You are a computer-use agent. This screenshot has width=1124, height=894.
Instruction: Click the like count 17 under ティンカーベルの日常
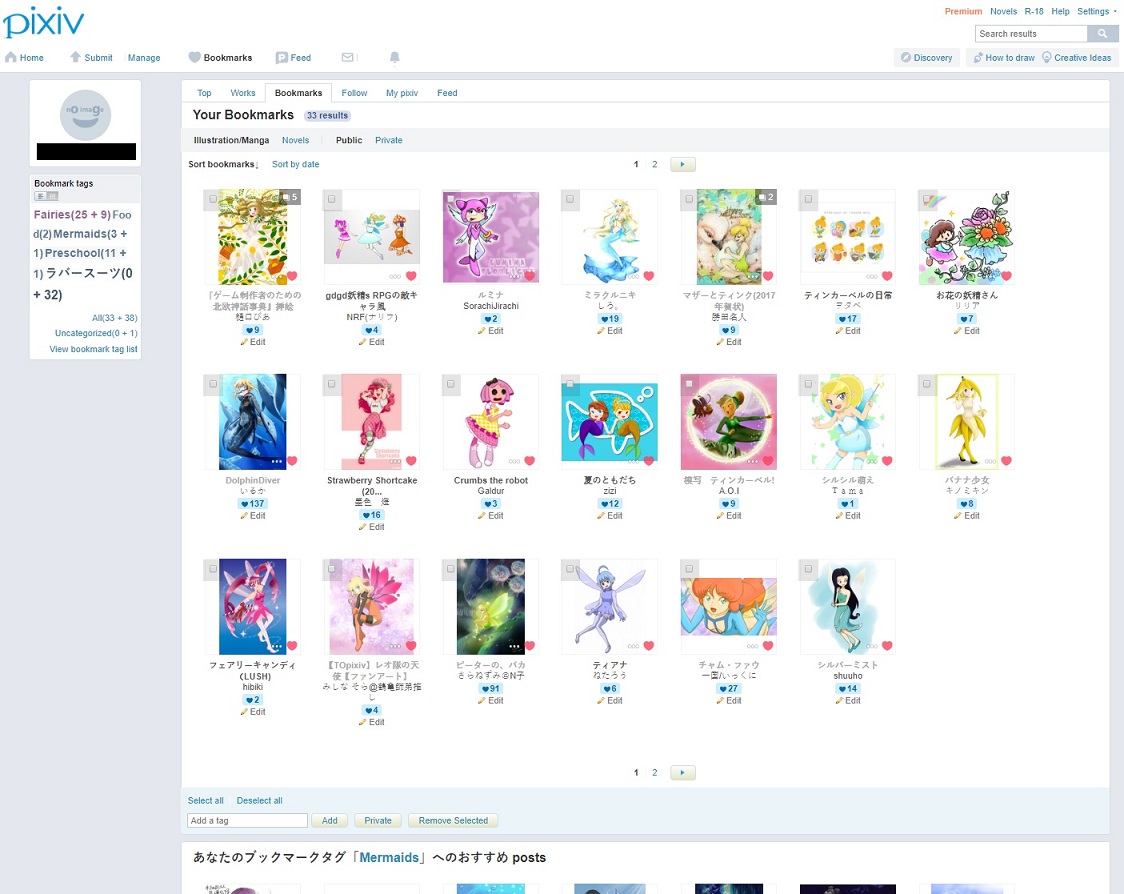coord(847,319)
